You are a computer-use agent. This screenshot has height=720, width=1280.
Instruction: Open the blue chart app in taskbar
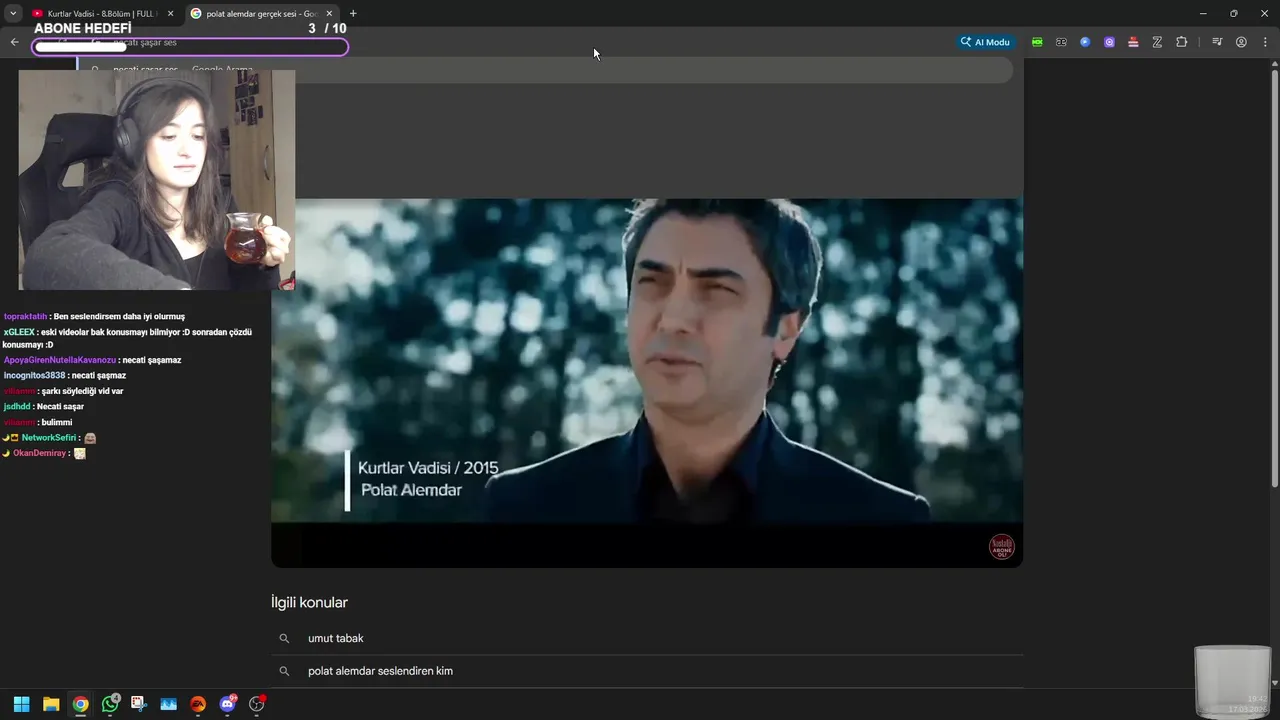point(168,704)
